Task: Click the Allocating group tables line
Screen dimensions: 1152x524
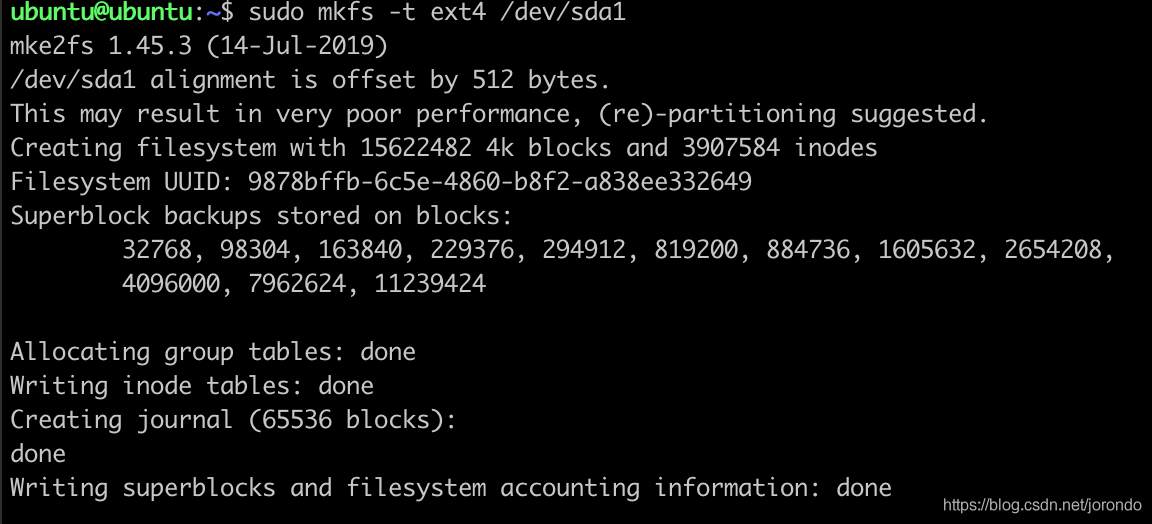Action: (213, 352)
